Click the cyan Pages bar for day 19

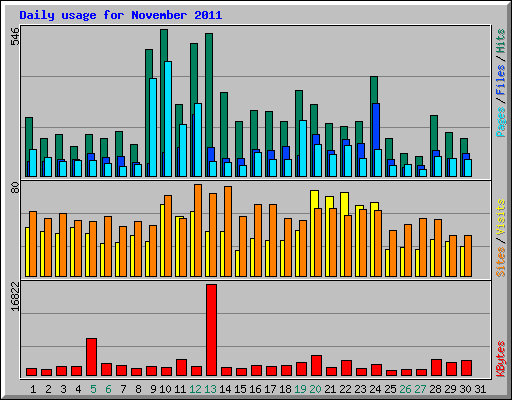coord(303,148)
